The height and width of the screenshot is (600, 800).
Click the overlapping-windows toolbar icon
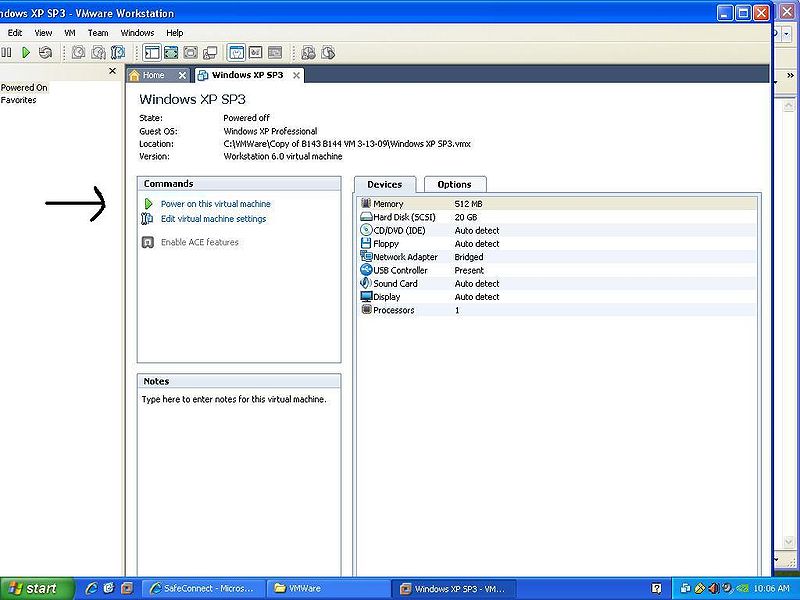point(210,53)
